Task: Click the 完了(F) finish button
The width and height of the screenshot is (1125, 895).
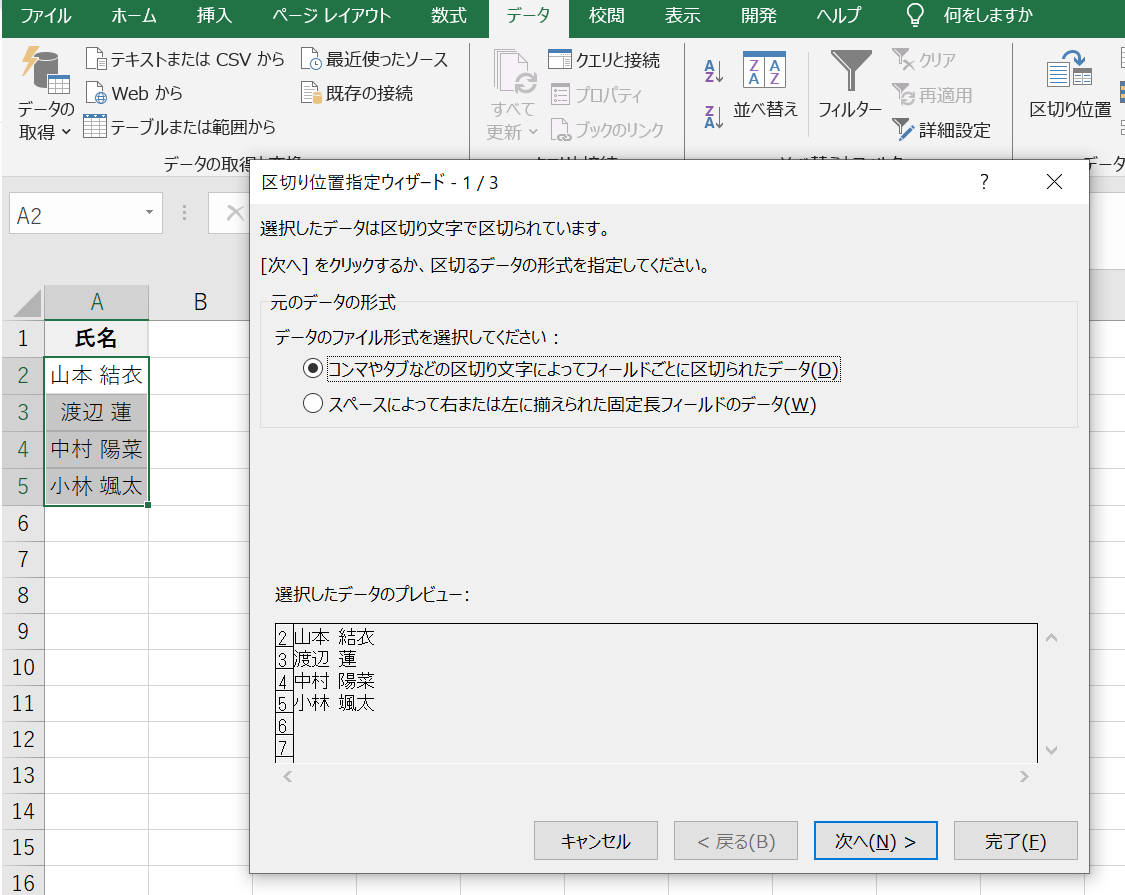Action: [x=1015, y=841]
